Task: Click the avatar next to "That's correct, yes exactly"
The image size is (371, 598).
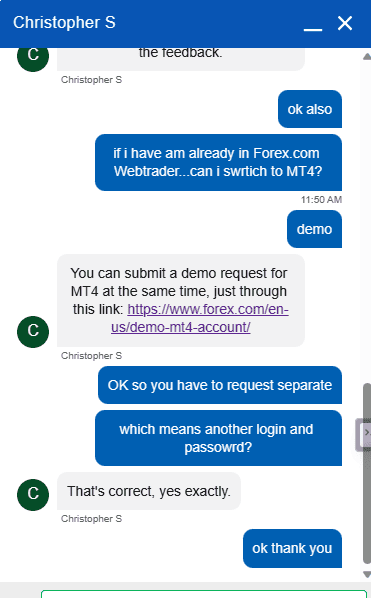Action: pos(33,494)
